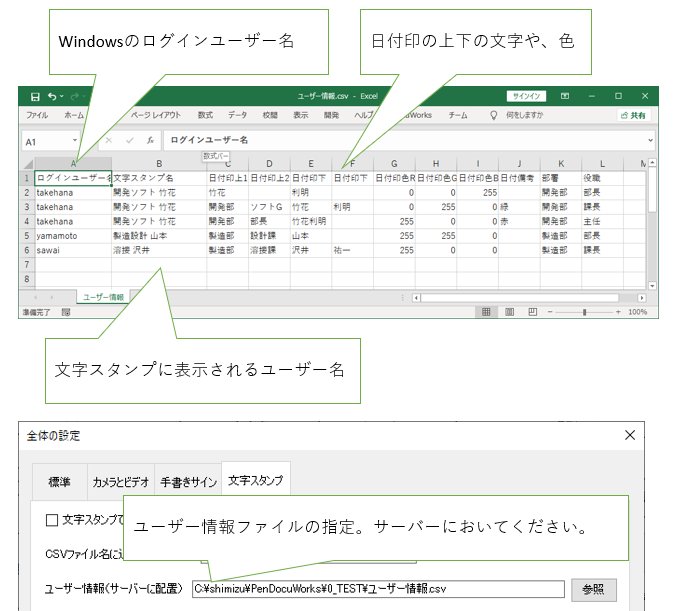This screenshot has height=611, width=674.
Task: Click vertical scrollbar up arrow
Action: click(652, 163)
